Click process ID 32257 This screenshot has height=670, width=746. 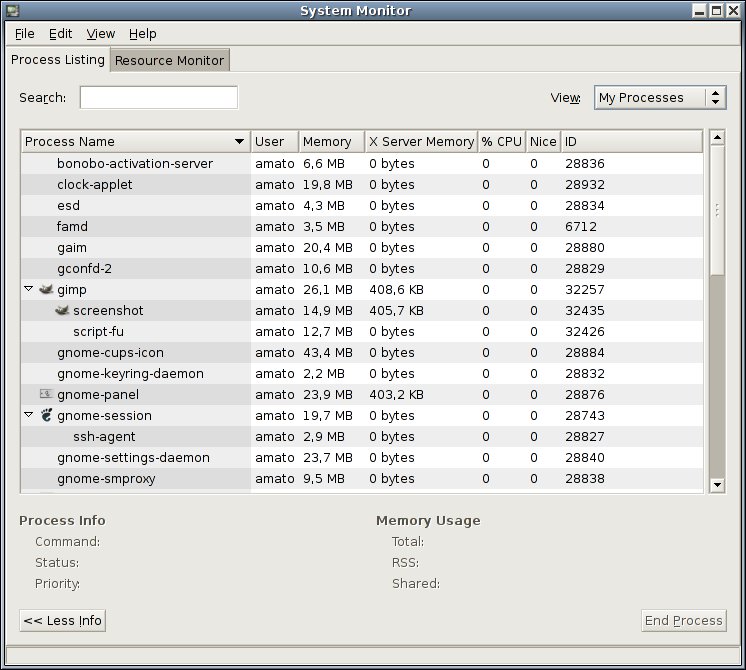(585, 289)
